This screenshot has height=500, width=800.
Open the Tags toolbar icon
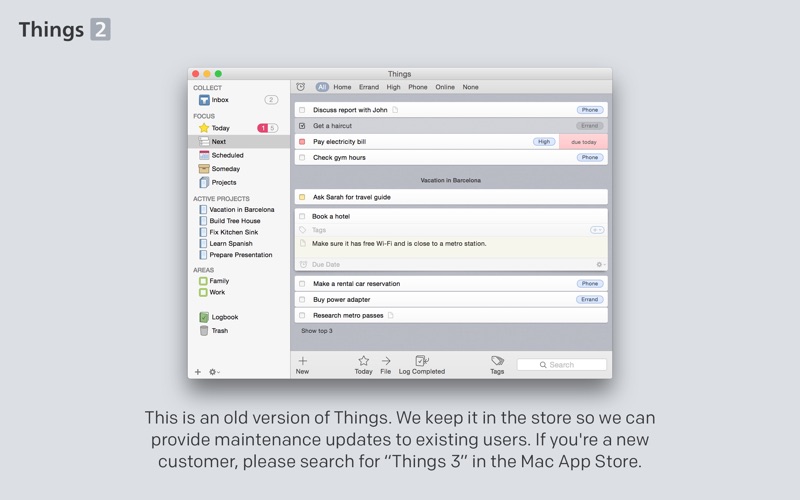tap(497, 361)
